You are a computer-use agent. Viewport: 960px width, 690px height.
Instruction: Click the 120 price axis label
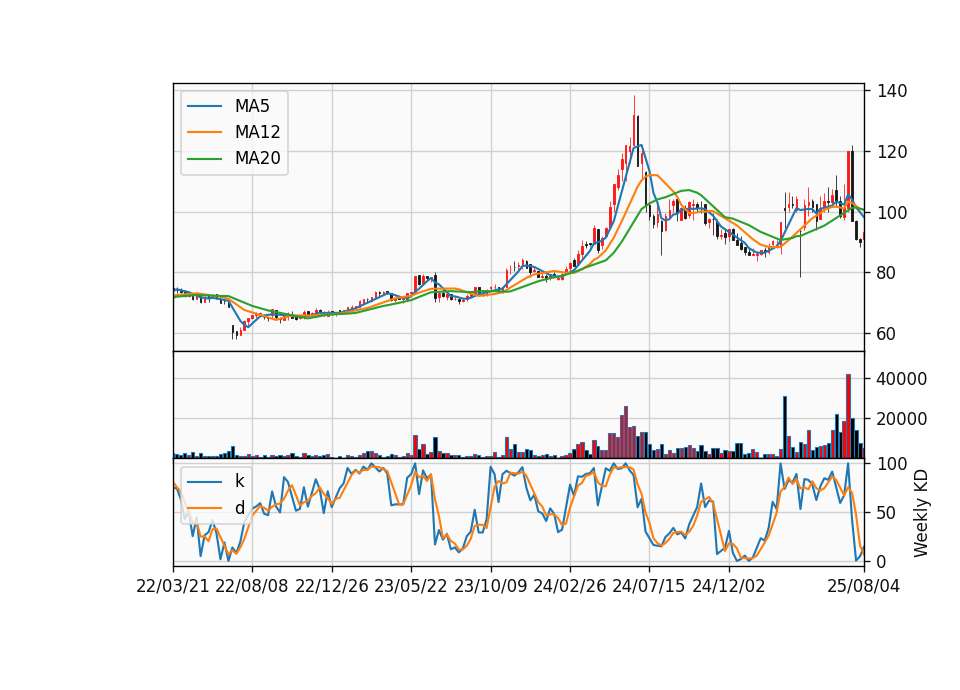point(892,152)
